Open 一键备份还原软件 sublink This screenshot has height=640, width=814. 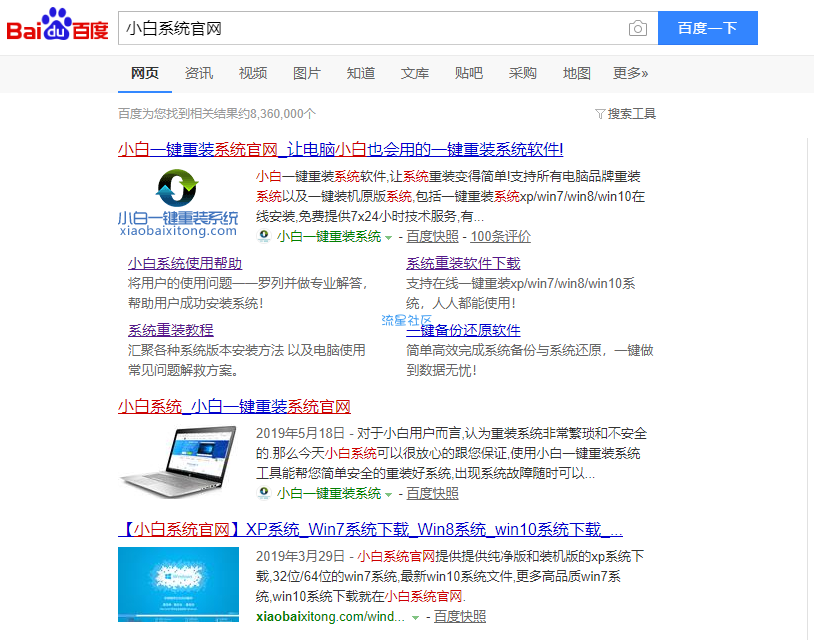click(463, 330)
